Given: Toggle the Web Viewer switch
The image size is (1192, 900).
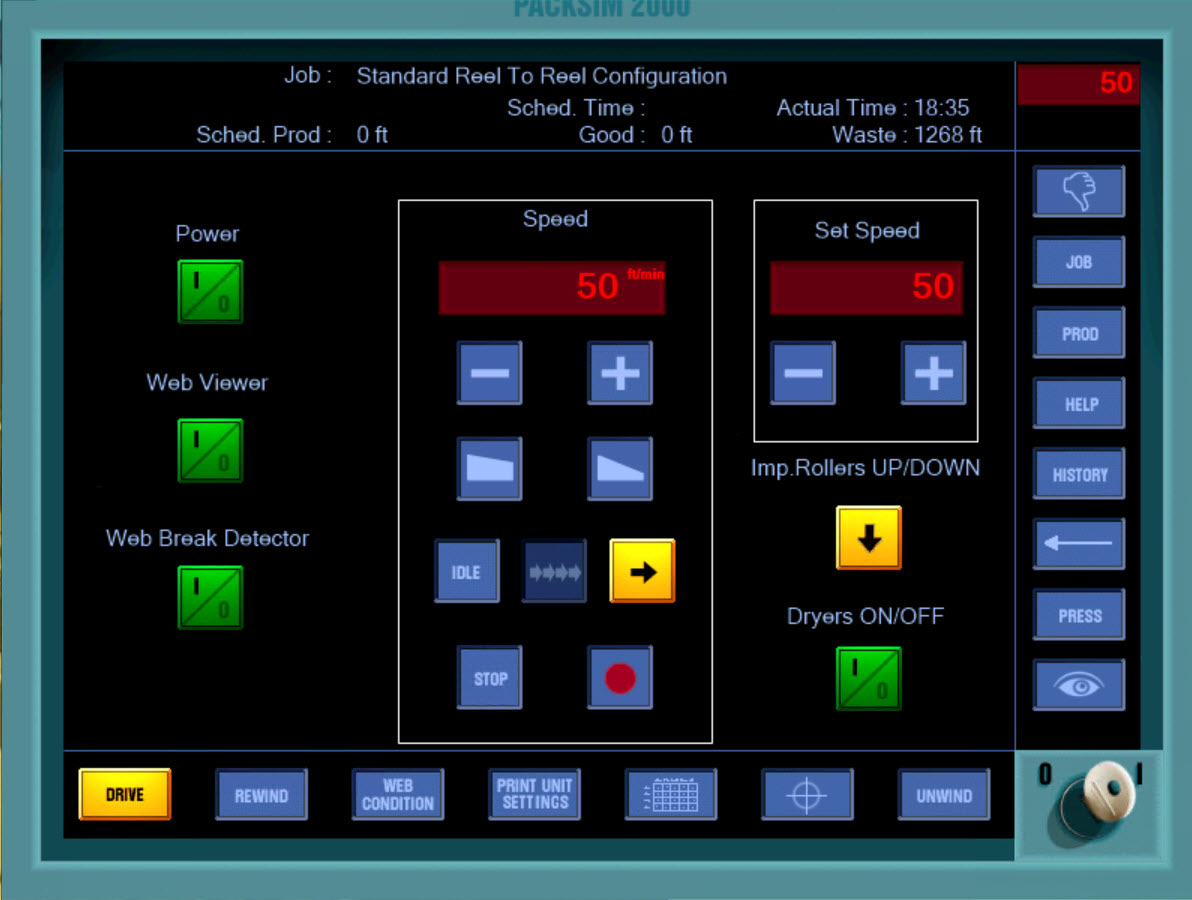Looking at the screenshot, I should tap(210, 450).
